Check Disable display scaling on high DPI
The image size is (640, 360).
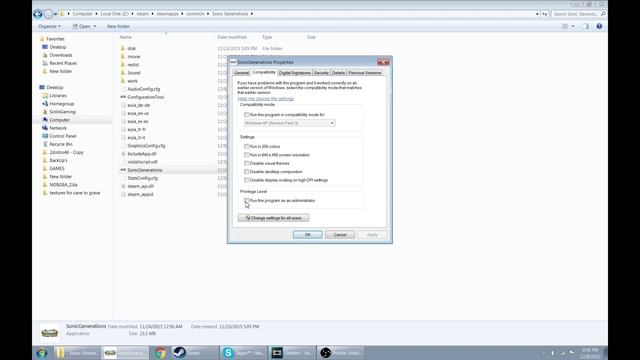(247, 180)
